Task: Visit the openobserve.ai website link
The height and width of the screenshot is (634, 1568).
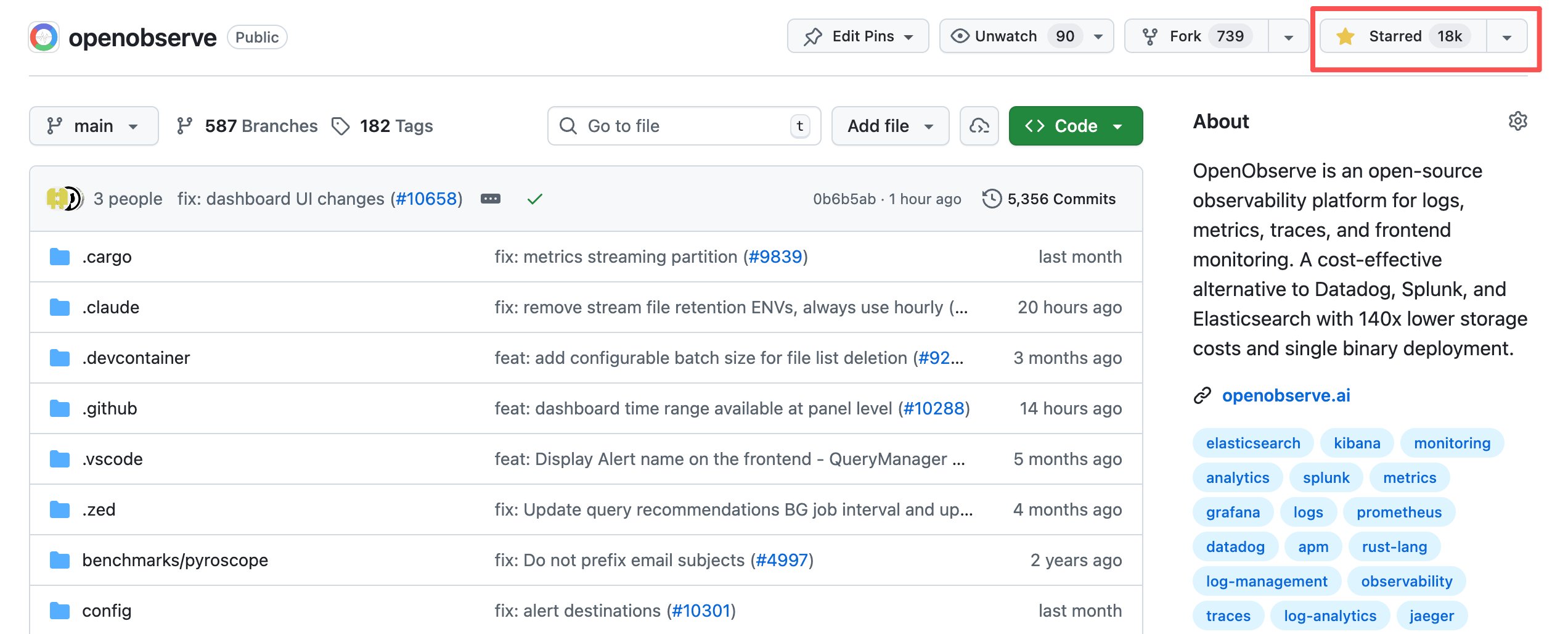Action: click(1285, 395)
